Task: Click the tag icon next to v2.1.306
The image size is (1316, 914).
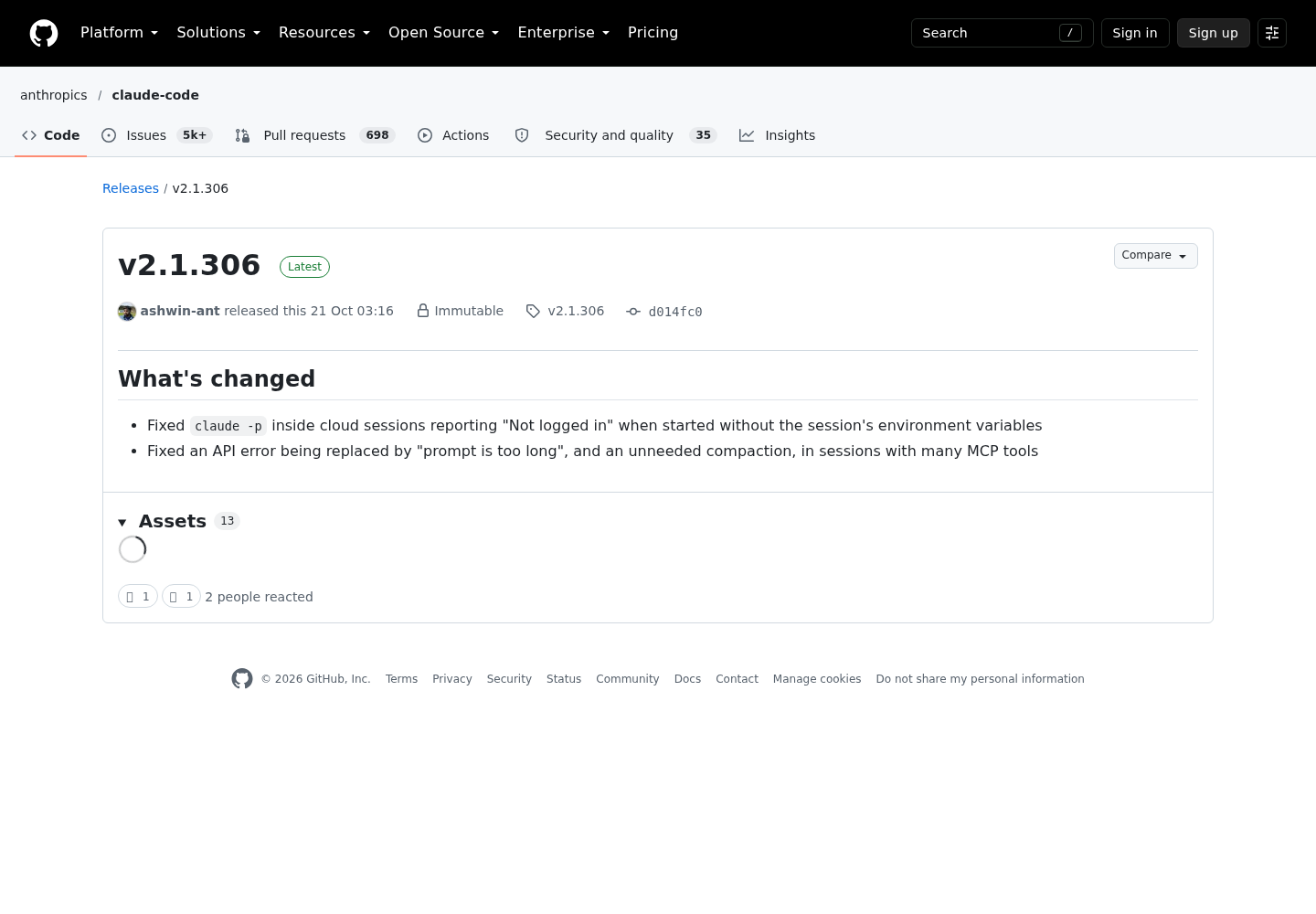Action: tap(533, 311)
